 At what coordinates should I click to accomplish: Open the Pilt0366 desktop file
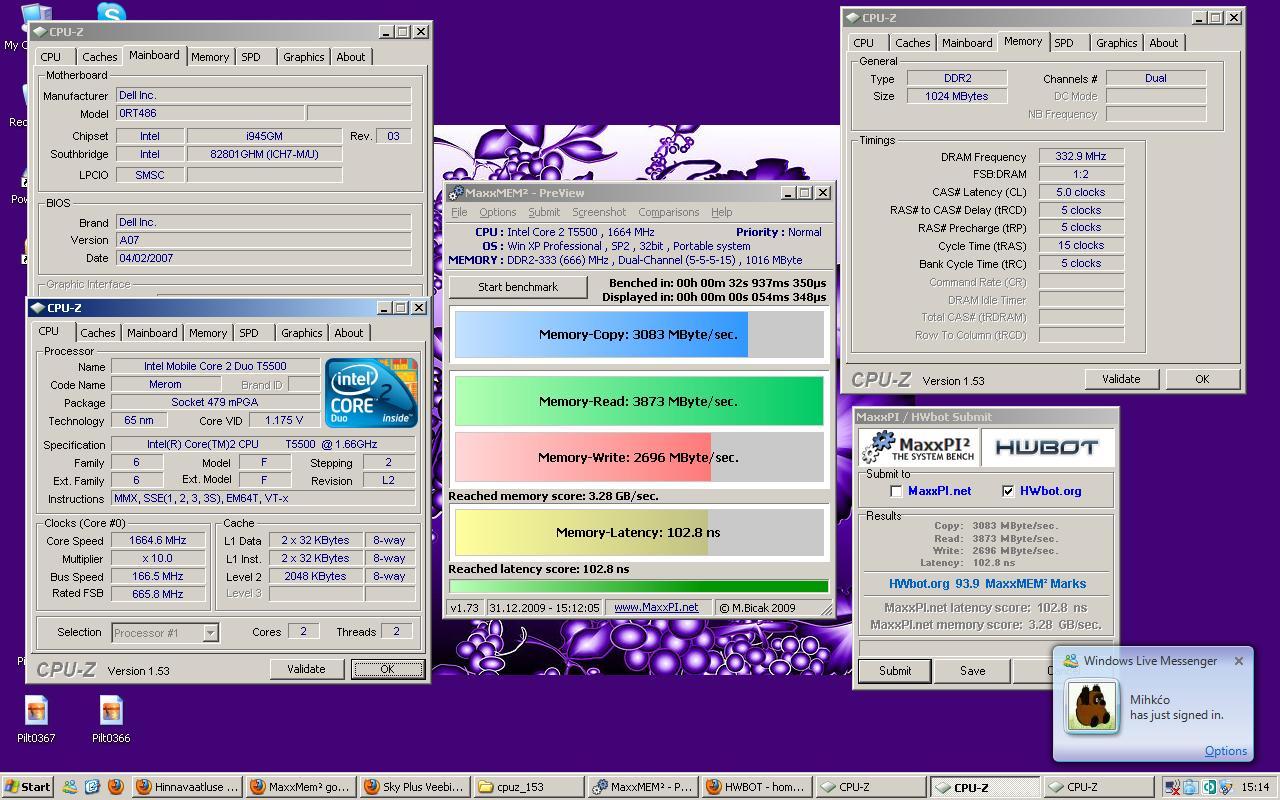click(x=111, y=720)
